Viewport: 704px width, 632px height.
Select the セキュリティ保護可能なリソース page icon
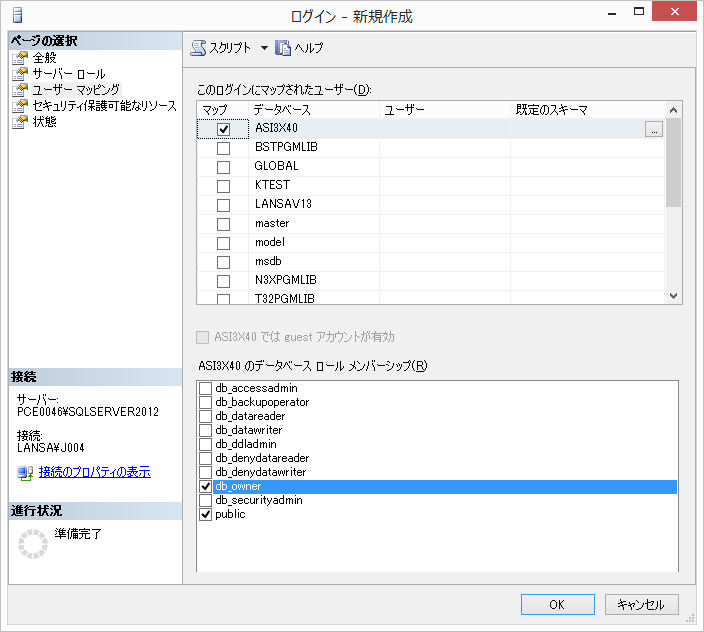click(x=19, y=106)
